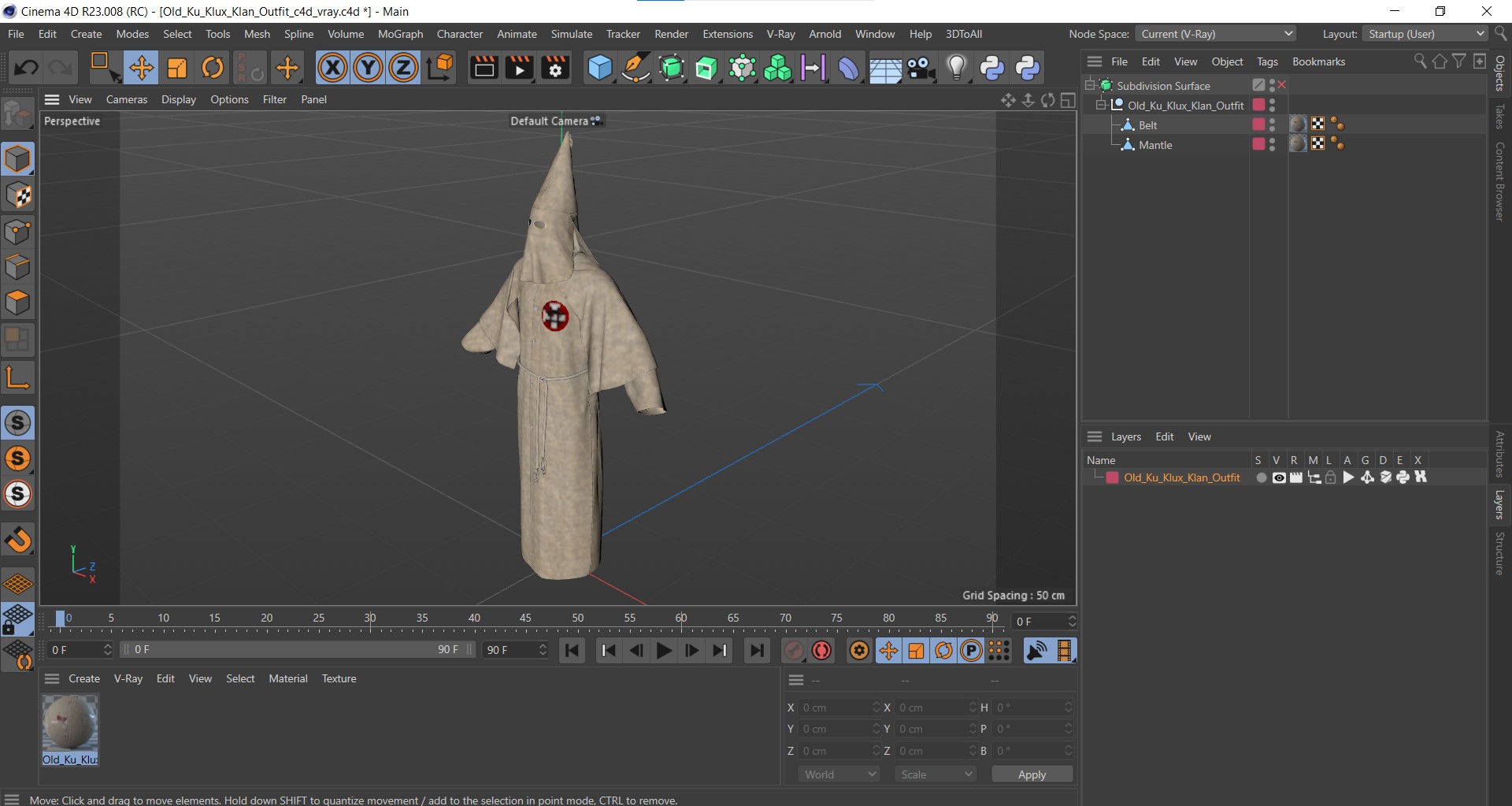Select the Belt object

coord(1147,125)
